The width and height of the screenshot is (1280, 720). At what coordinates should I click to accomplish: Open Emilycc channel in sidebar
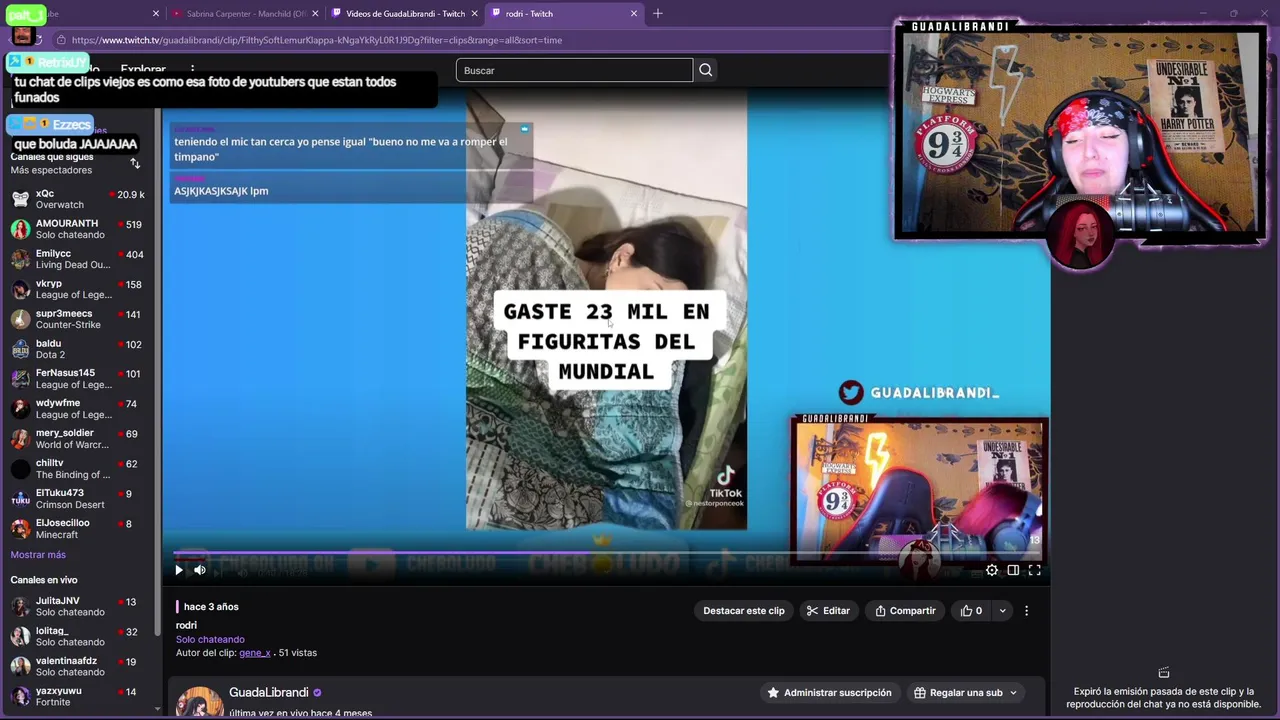(x=78, y=259)
